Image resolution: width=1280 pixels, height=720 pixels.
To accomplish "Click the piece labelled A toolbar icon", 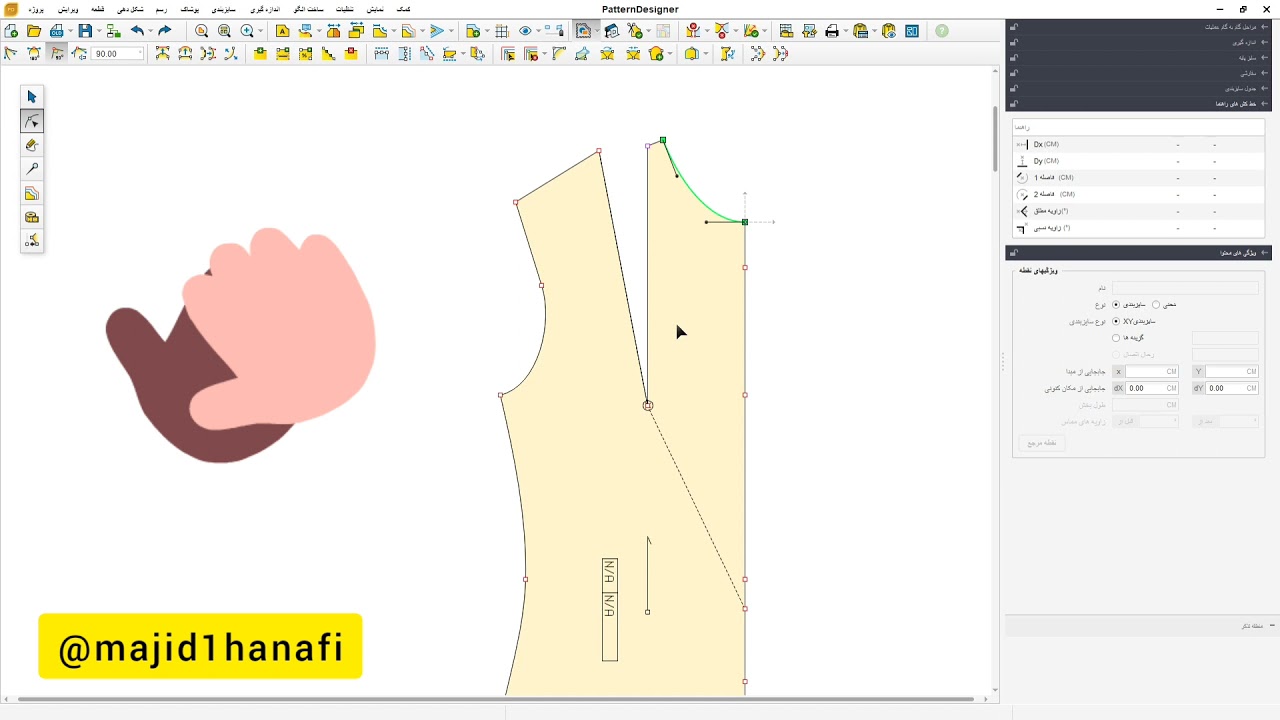I will (x=283, y=31).
